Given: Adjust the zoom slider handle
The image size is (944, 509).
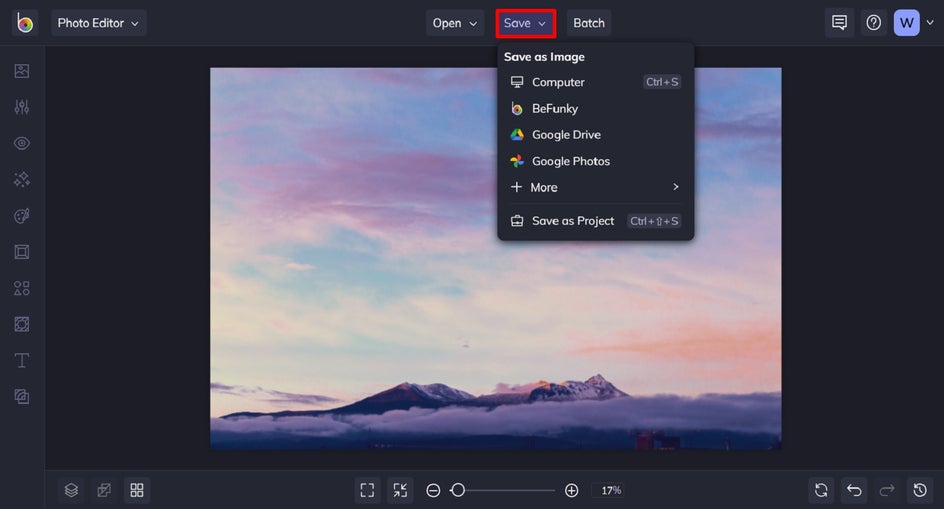Looking at the screenshot, I should coord(458,490).
